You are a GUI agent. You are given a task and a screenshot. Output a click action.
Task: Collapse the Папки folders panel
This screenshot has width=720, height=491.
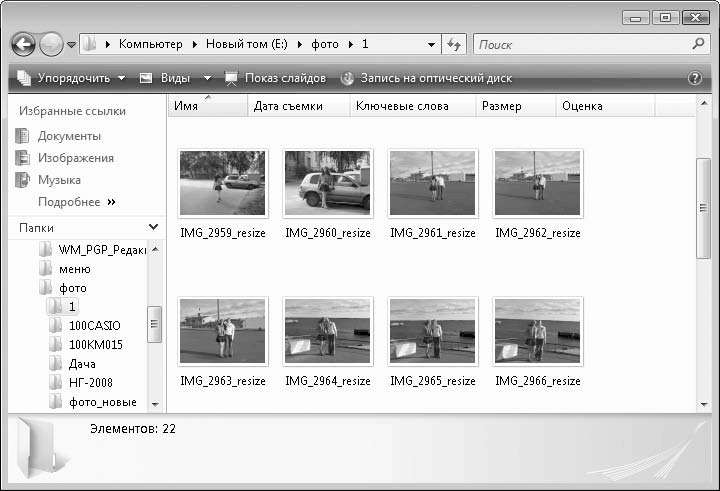(153, 228)
